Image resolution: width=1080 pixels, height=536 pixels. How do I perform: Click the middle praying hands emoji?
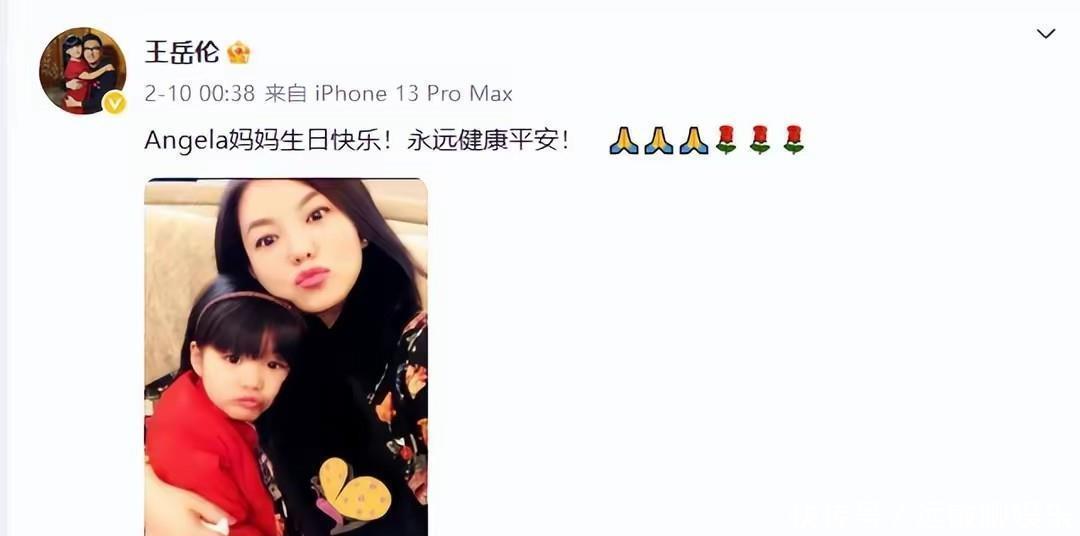tap(658, 141)
